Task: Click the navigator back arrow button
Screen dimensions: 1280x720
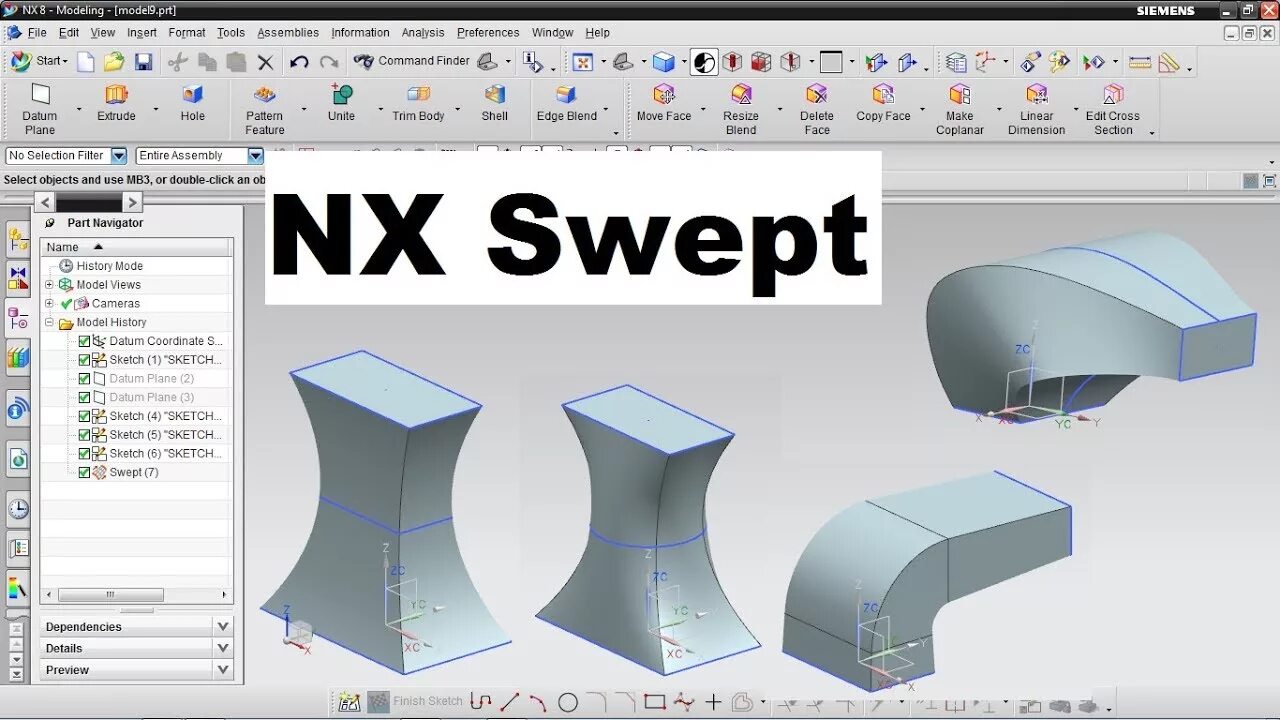Action: pyautogui.click(x=47, y=202)
